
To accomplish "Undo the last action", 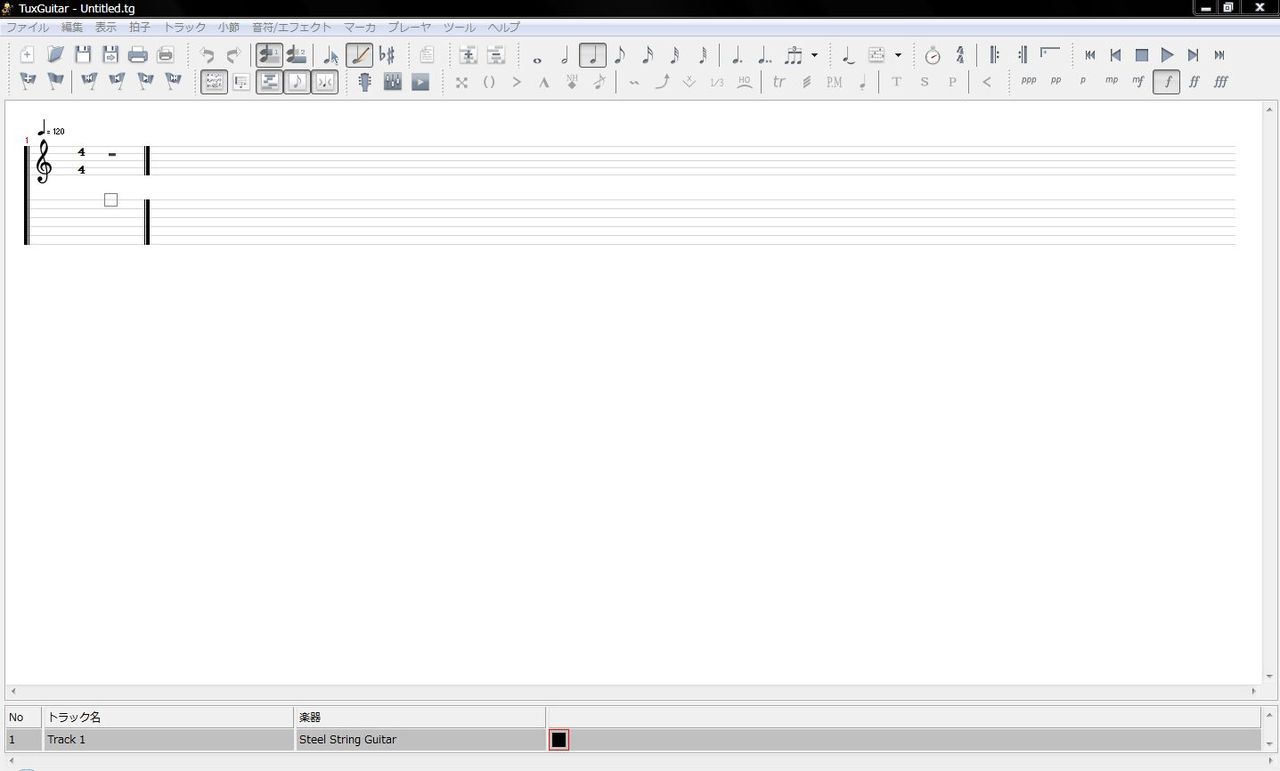I will (207, 55).
